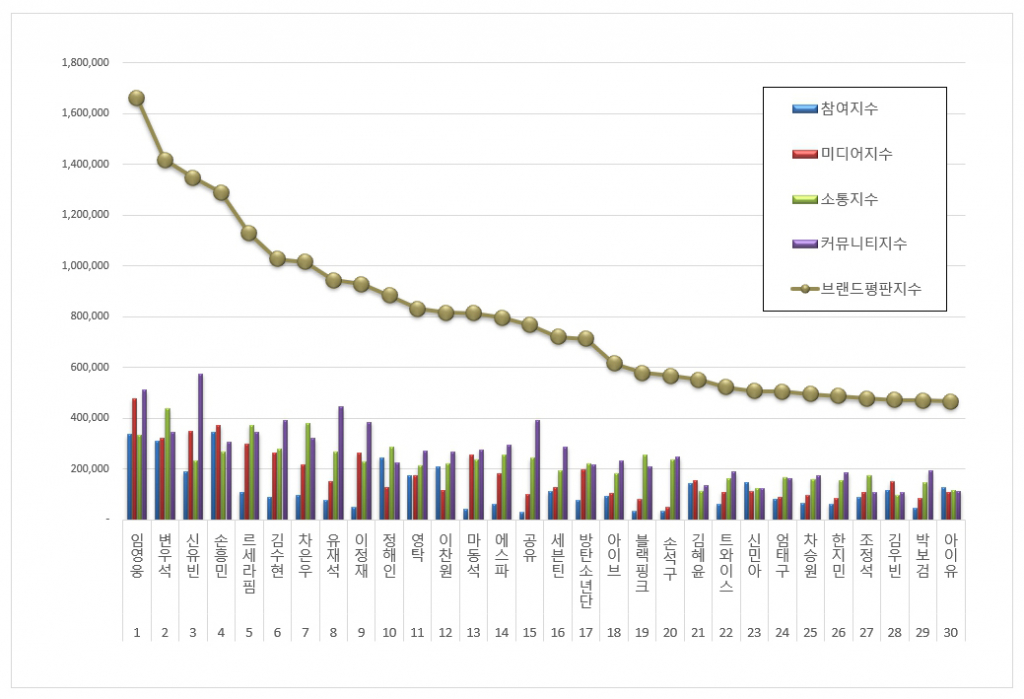Click the tall purple bar for 신유빈
The height and width of the screenshot is (699, 1024).
click(x=200, y=446)
